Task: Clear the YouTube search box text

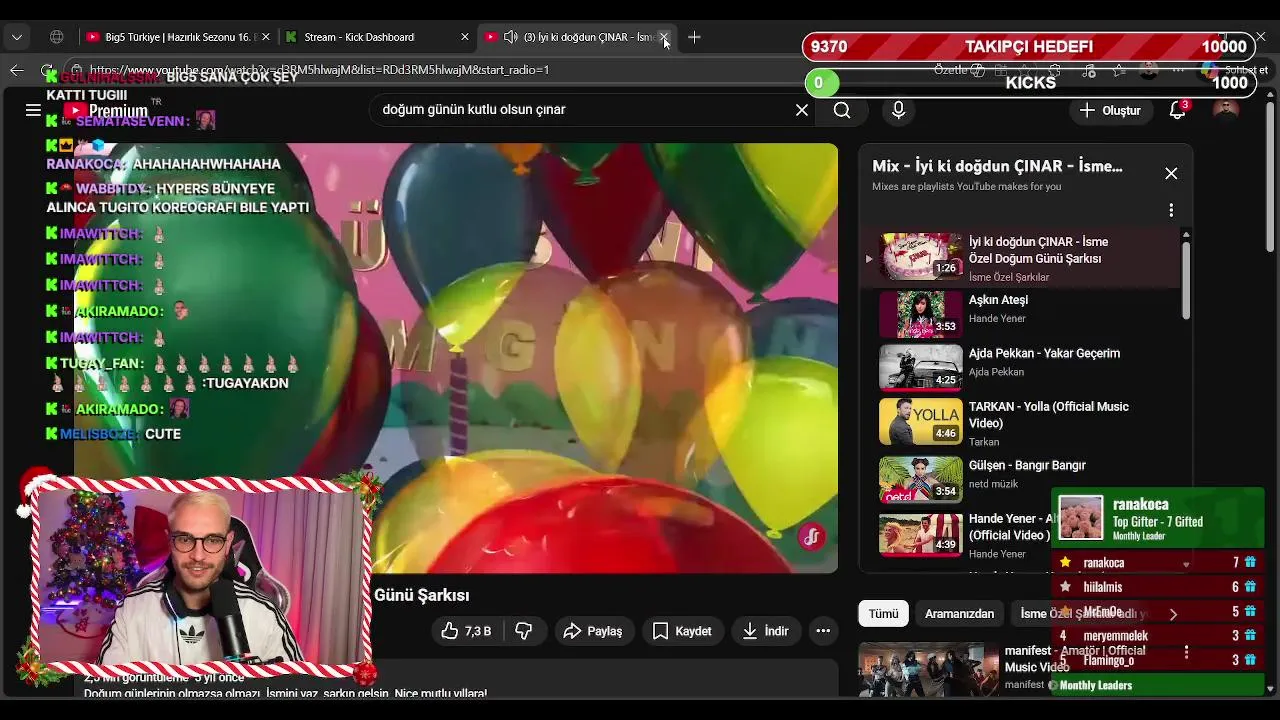Action: coord(801,110)
